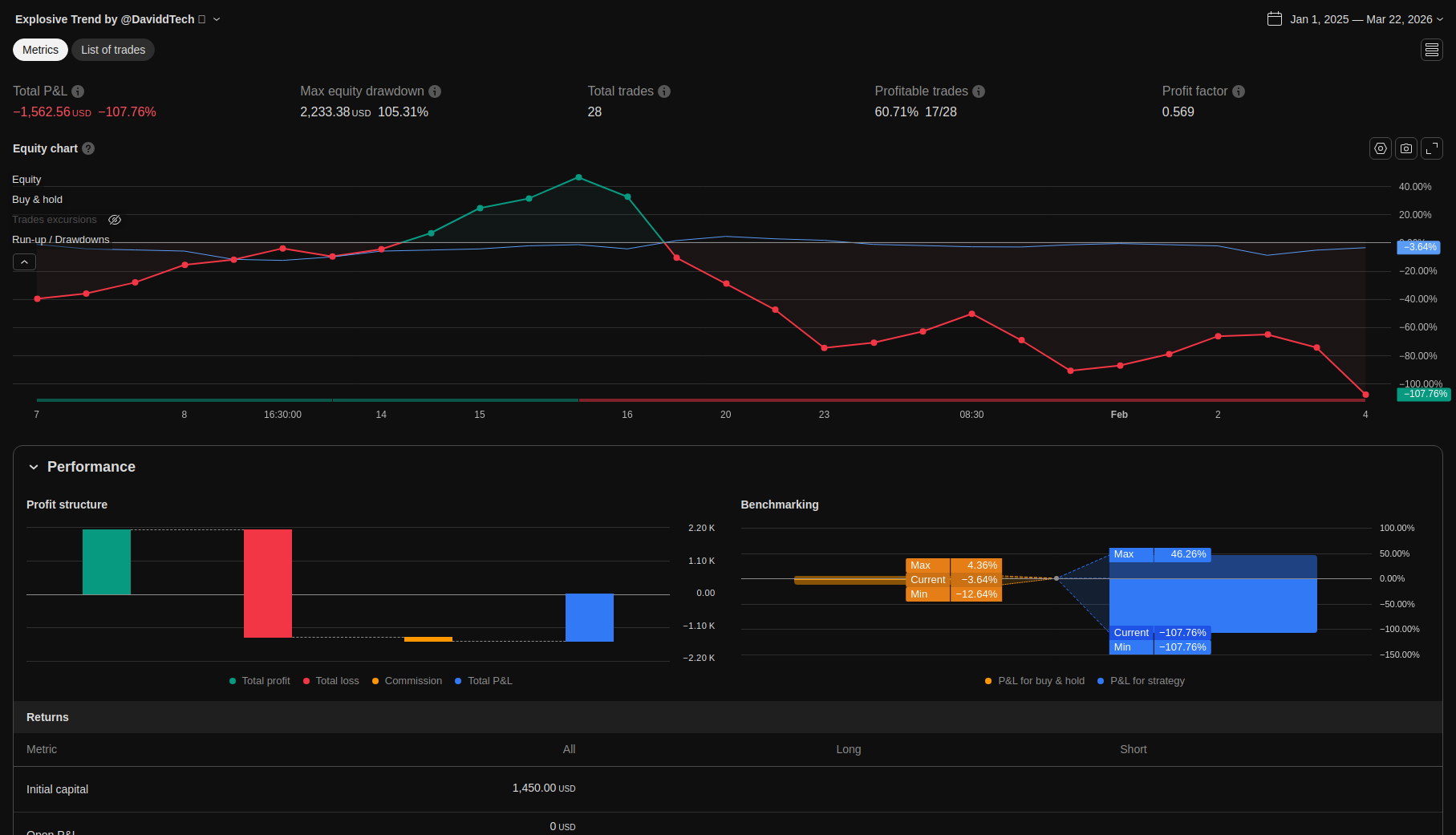Image resolution: width=1456 pixels, height=835 pixels.
Task: Toggle Run-up / Drawdowns series visibility
Action: pos(60,240)
